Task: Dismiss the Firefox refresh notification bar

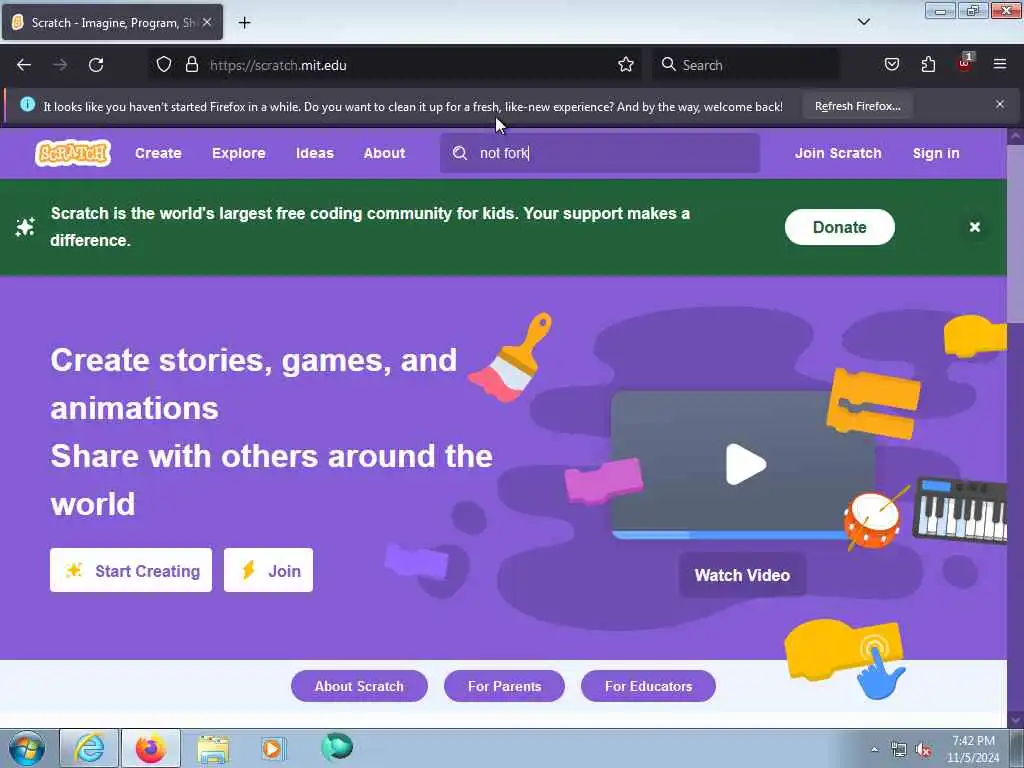Action: coord(1000,104)
